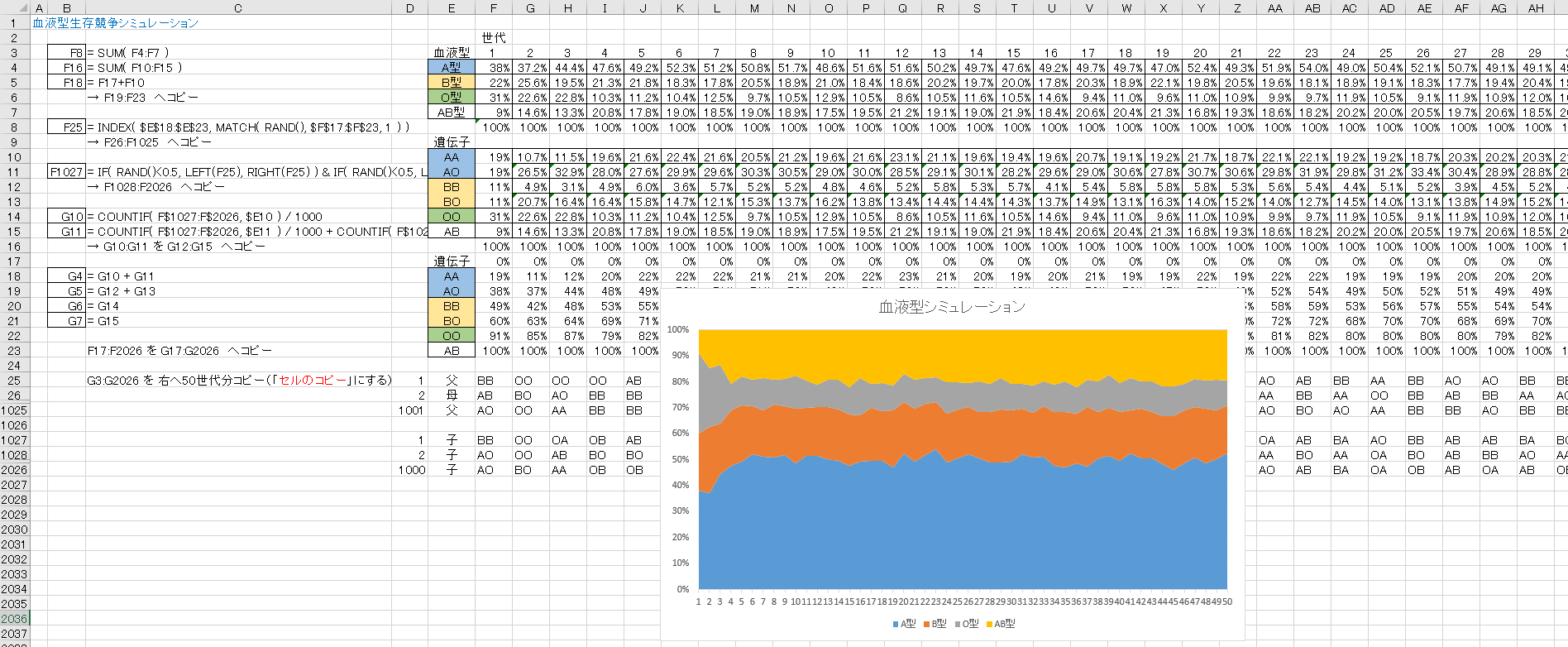Select the AB gene cell in row 23
The image size is (1568, 647).
pyautogui.click(x=452, y=351)
